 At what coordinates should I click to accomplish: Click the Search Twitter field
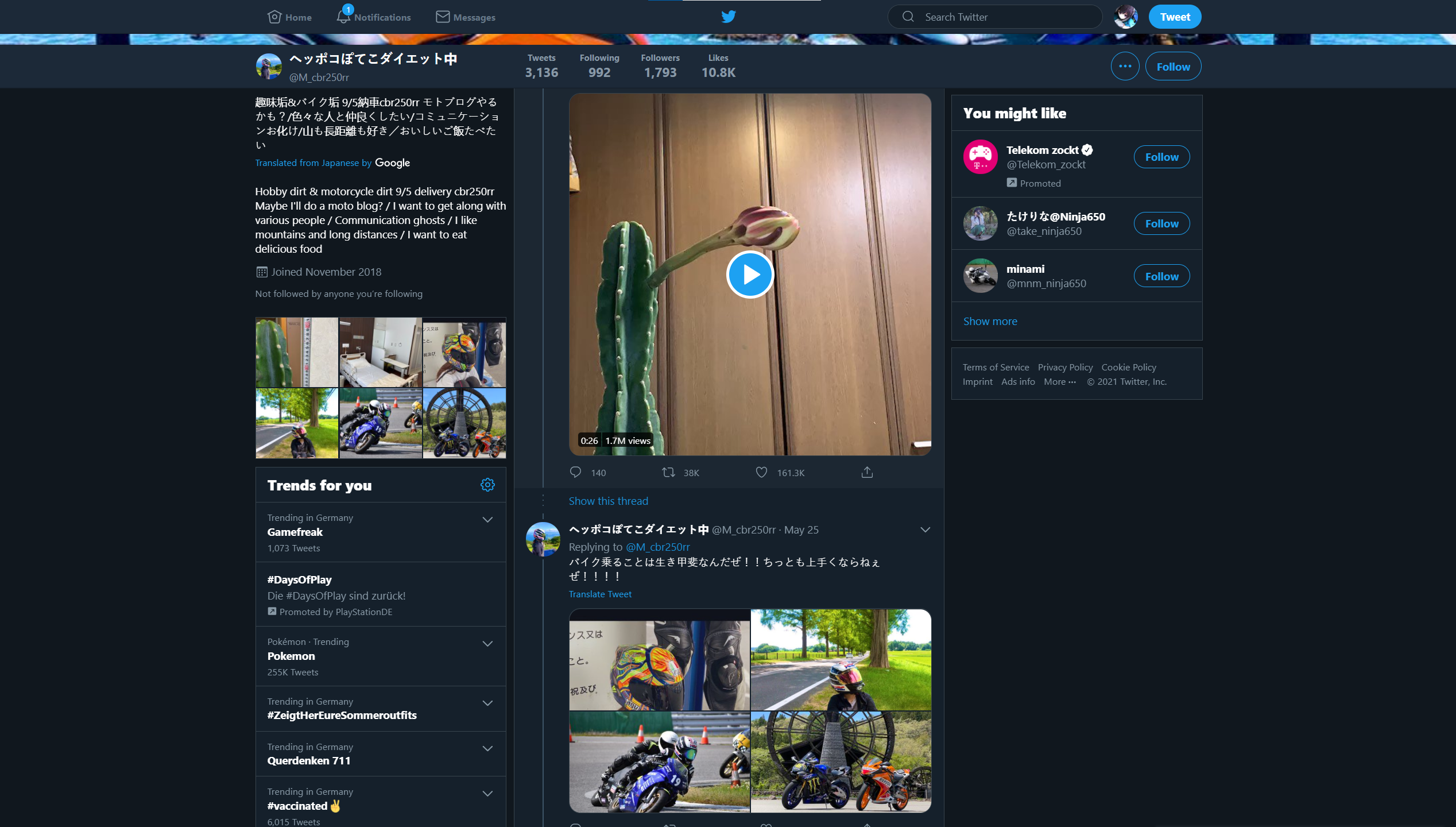(999, 17)
